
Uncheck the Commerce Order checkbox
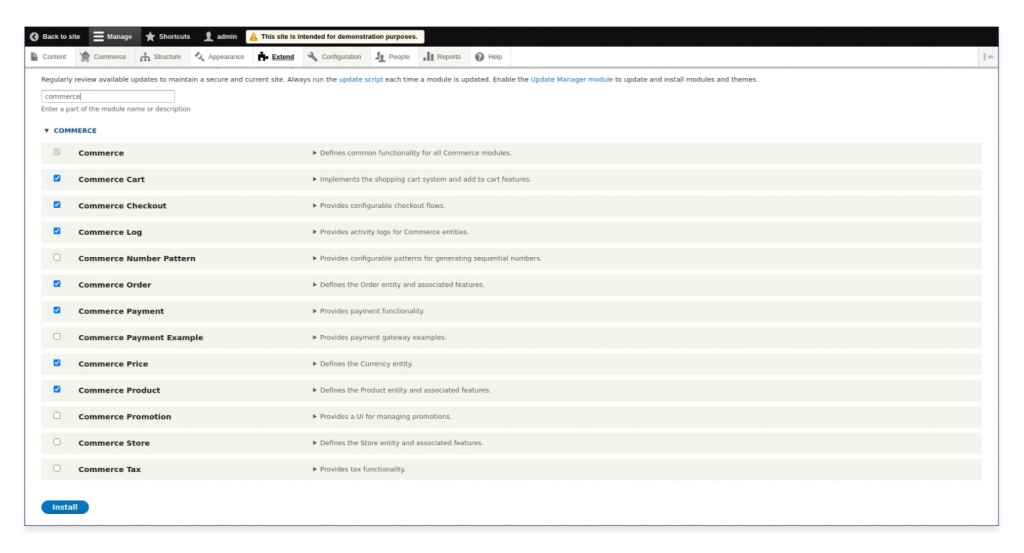coord(57,283)
